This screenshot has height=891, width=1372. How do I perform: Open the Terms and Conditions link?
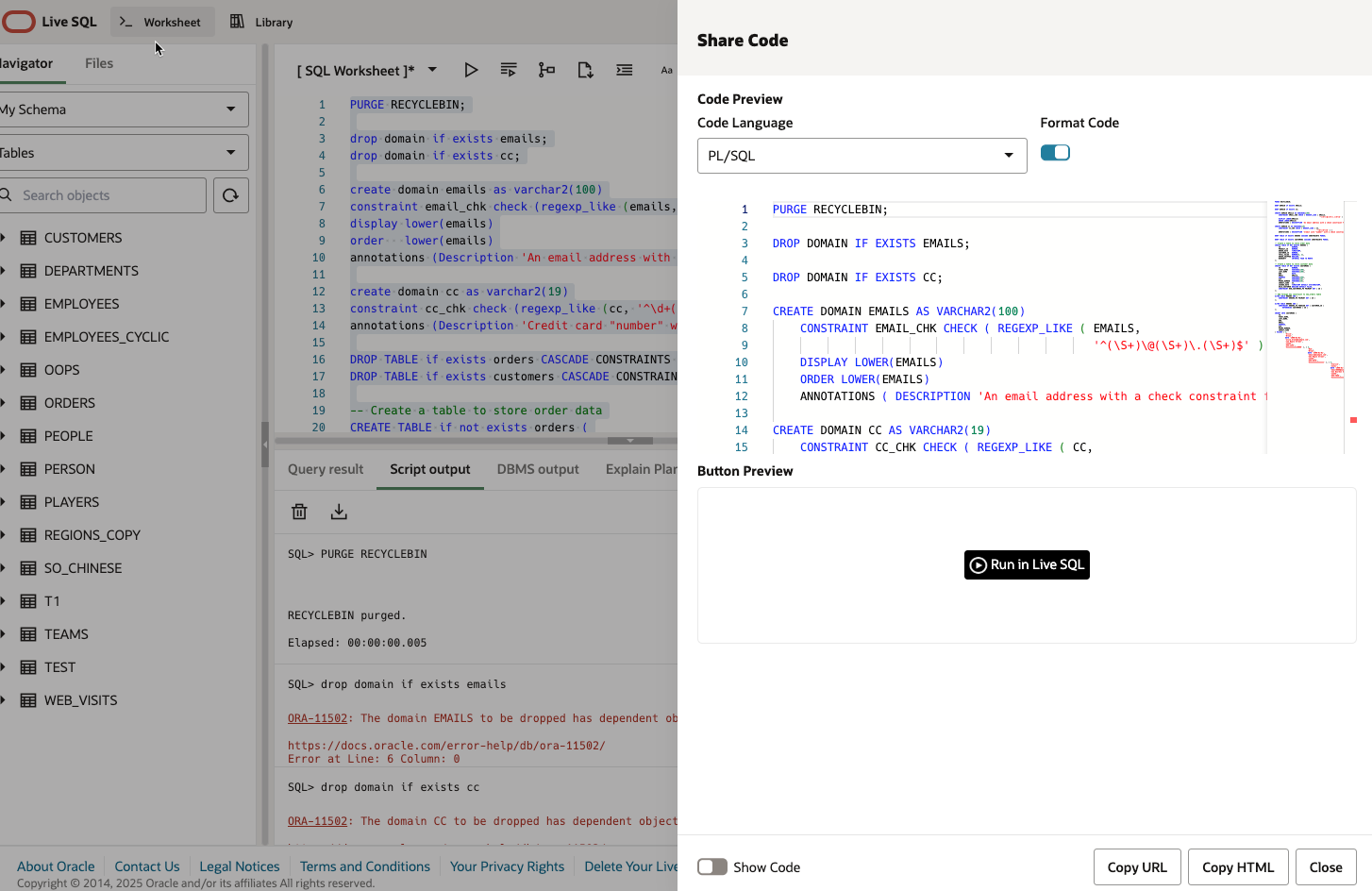click(365, 866)
